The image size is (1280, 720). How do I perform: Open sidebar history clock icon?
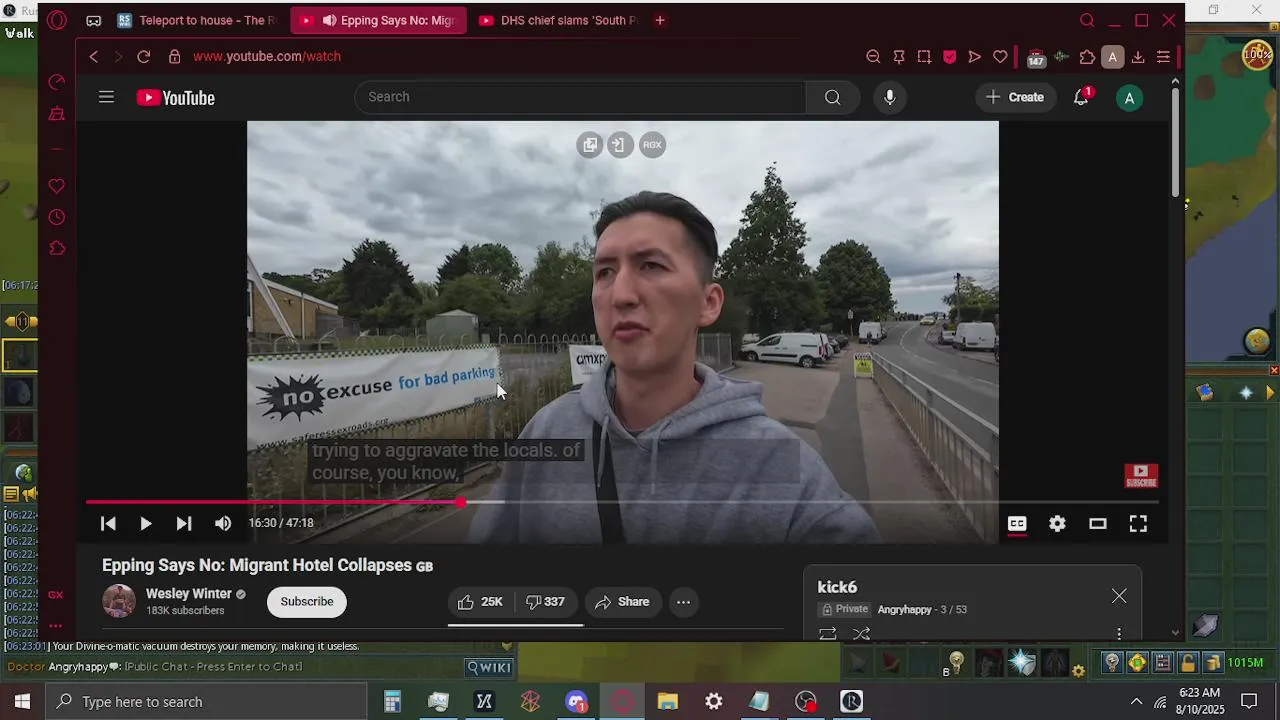tap(57, 217)
